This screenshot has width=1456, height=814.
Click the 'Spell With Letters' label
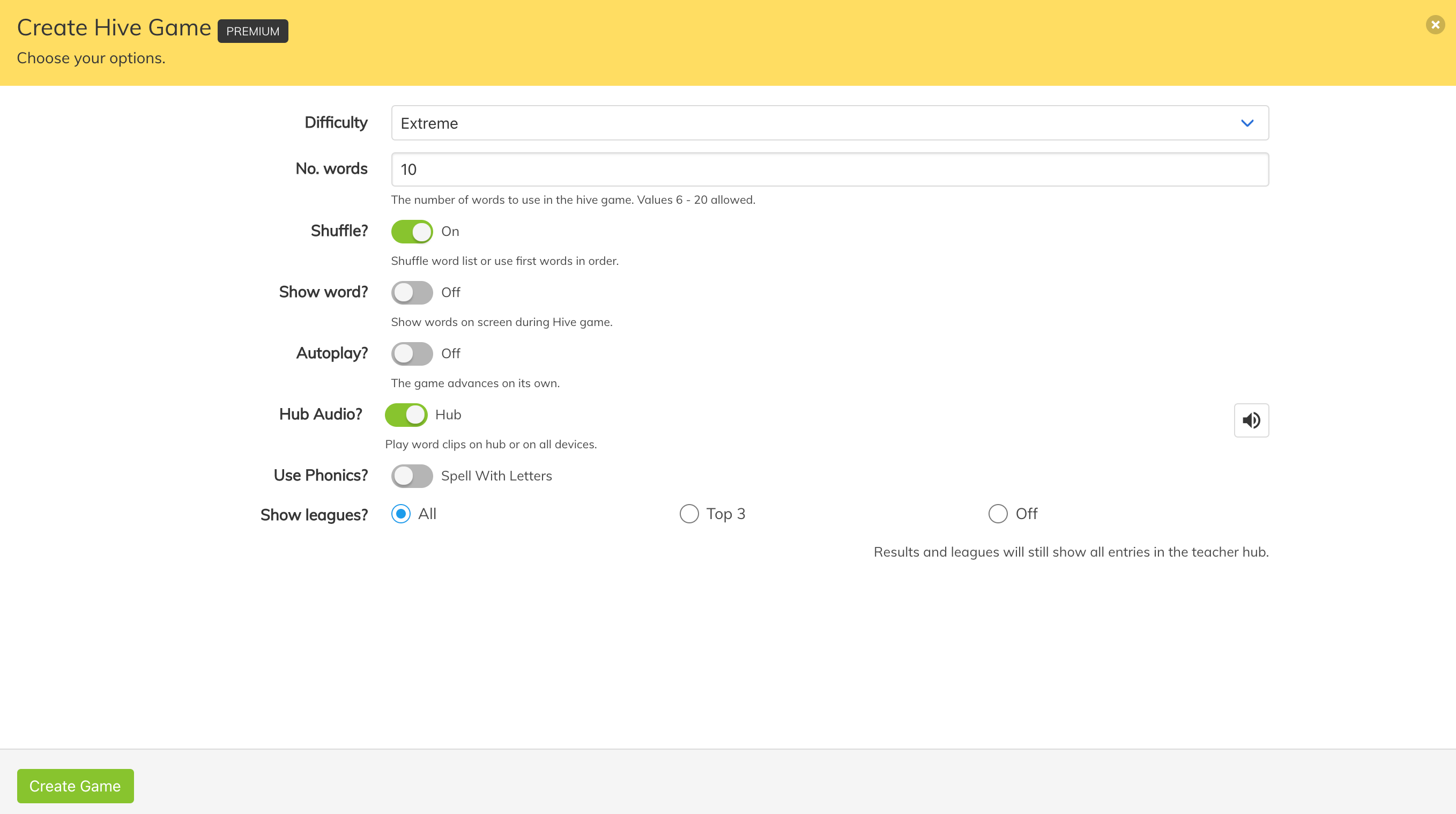496,476
